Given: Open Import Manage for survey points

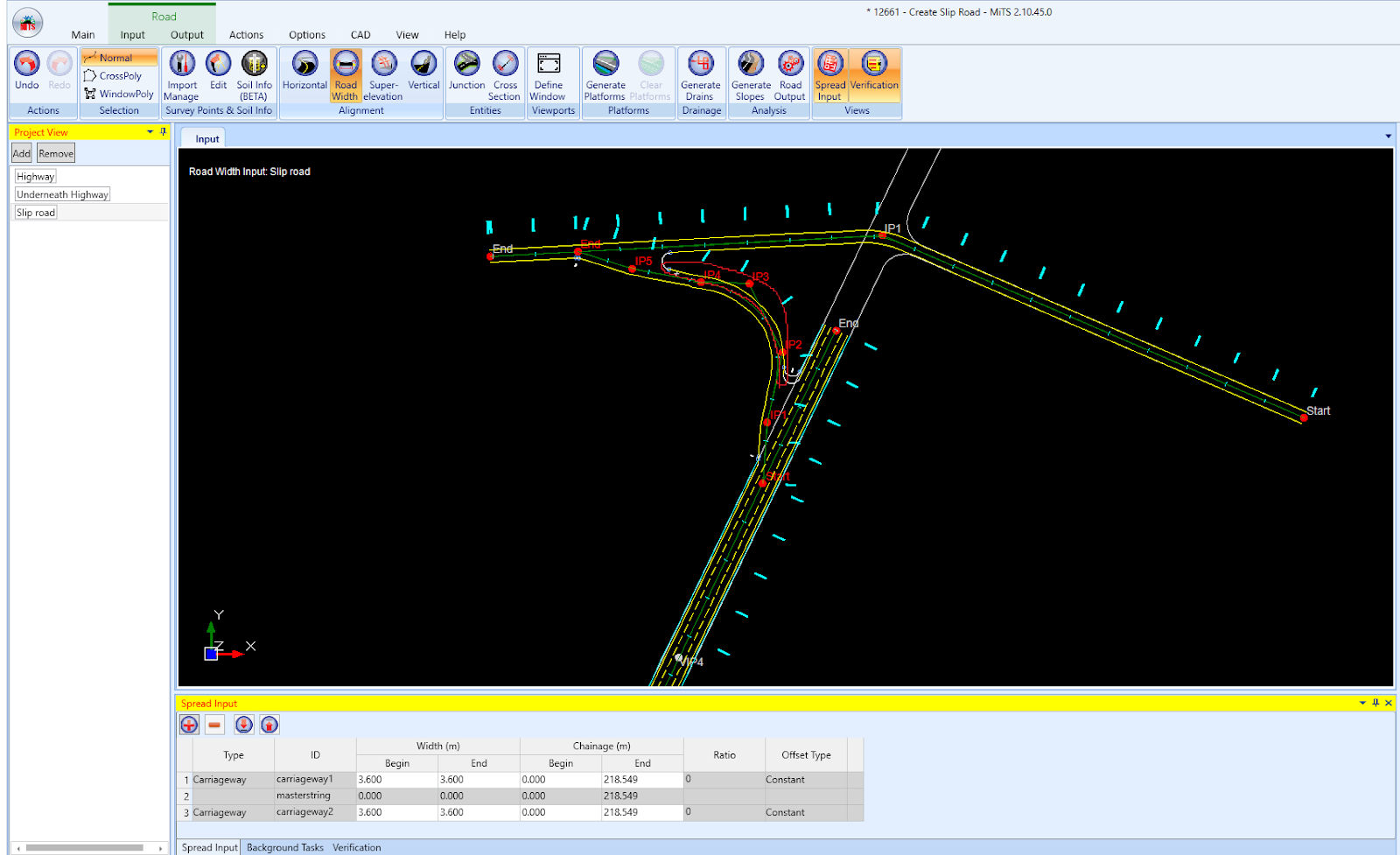Looking at the screenshot, I should tap(182, 65).
